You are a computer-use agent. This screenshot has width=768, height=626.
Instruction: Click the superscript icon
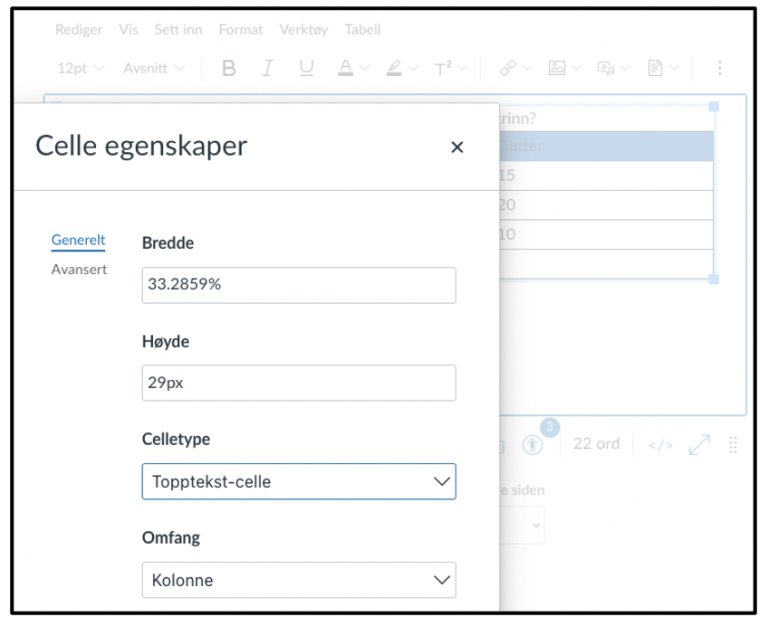[443, 68]
